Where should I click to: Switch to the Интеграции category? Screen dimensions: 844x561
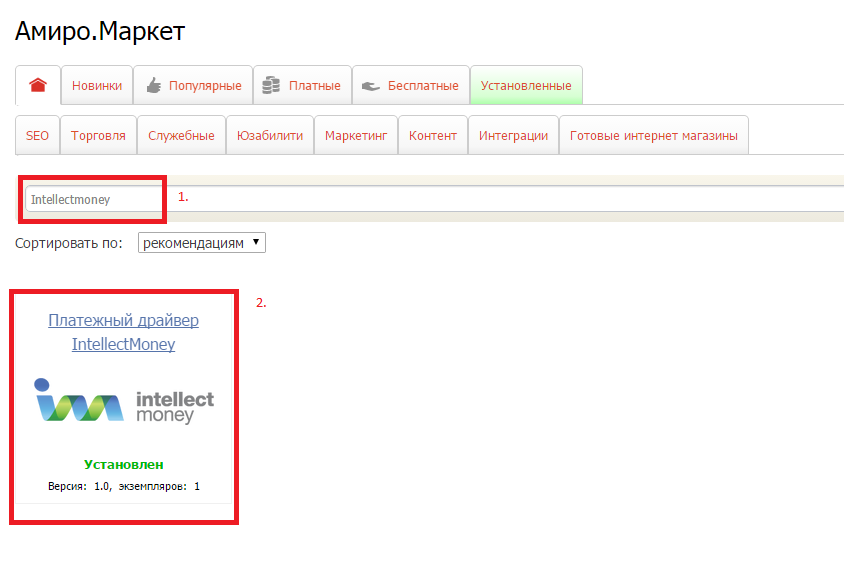pyautogui.click(x=513, y=136)
